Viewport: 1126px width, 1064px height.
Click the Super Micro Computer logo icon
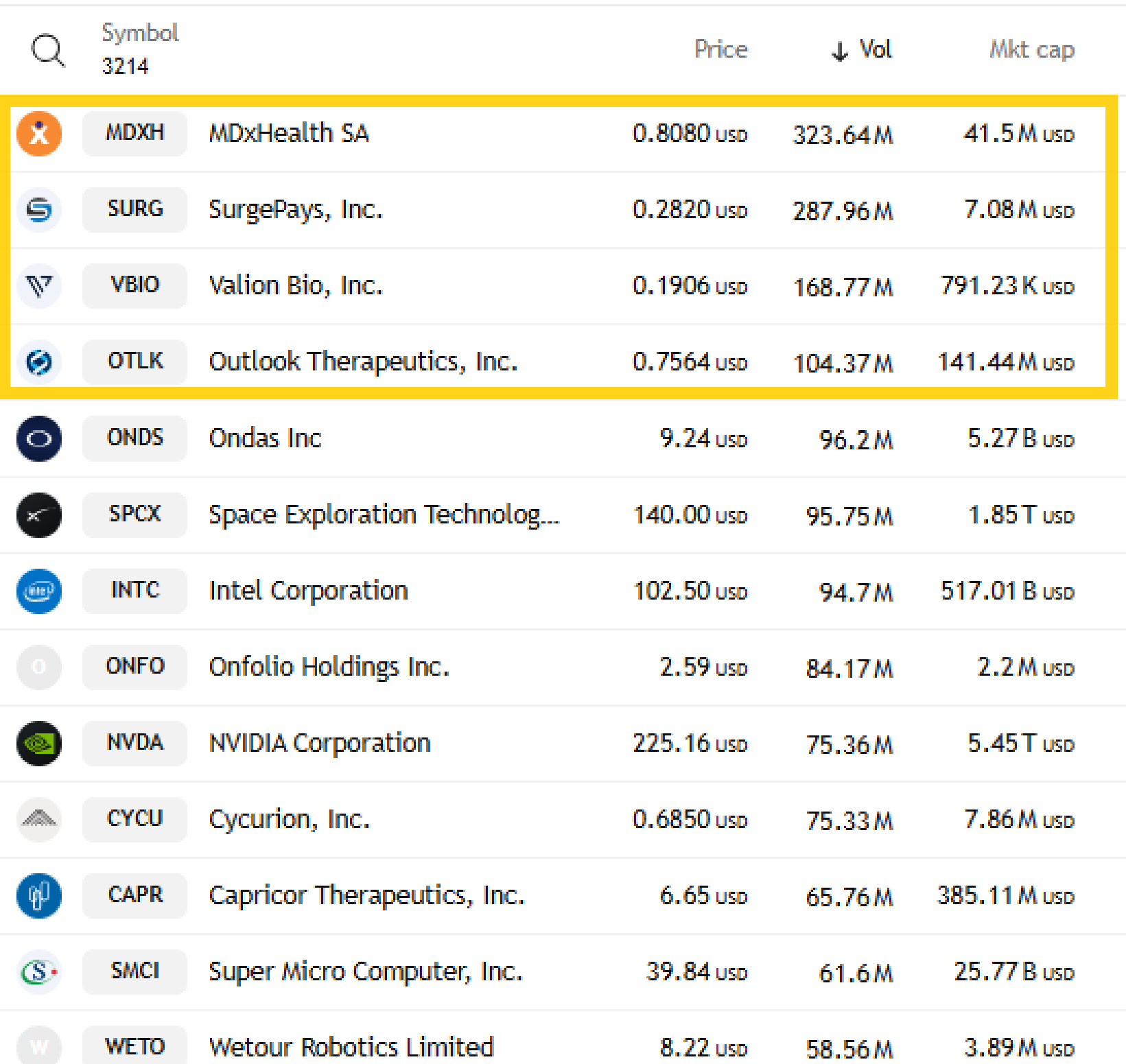click(x=39, y=971)
